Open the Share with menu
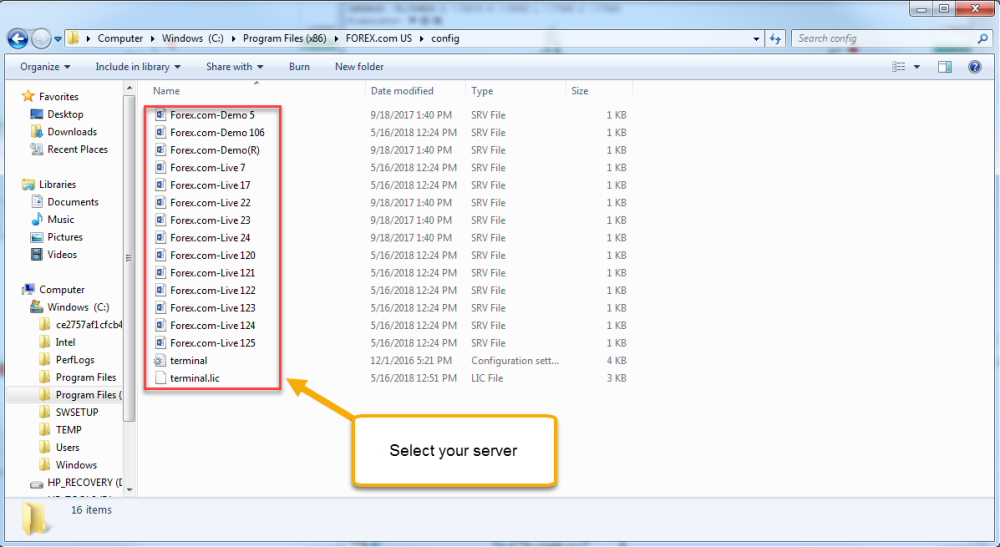1000x547 pixels. pos(234,67)
